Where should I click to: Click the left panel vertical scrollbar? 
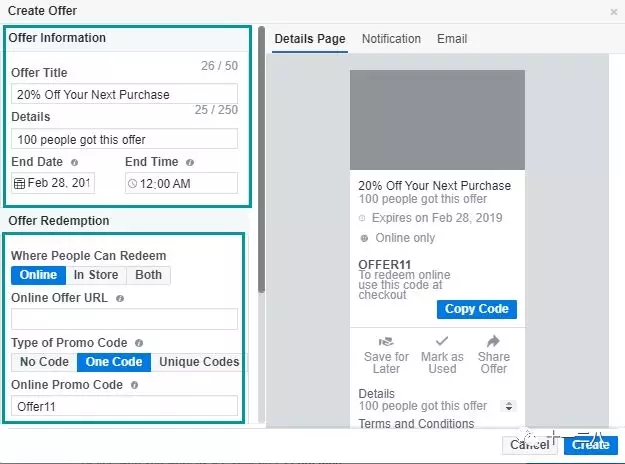pyautogui.click(x=261, y=159)
